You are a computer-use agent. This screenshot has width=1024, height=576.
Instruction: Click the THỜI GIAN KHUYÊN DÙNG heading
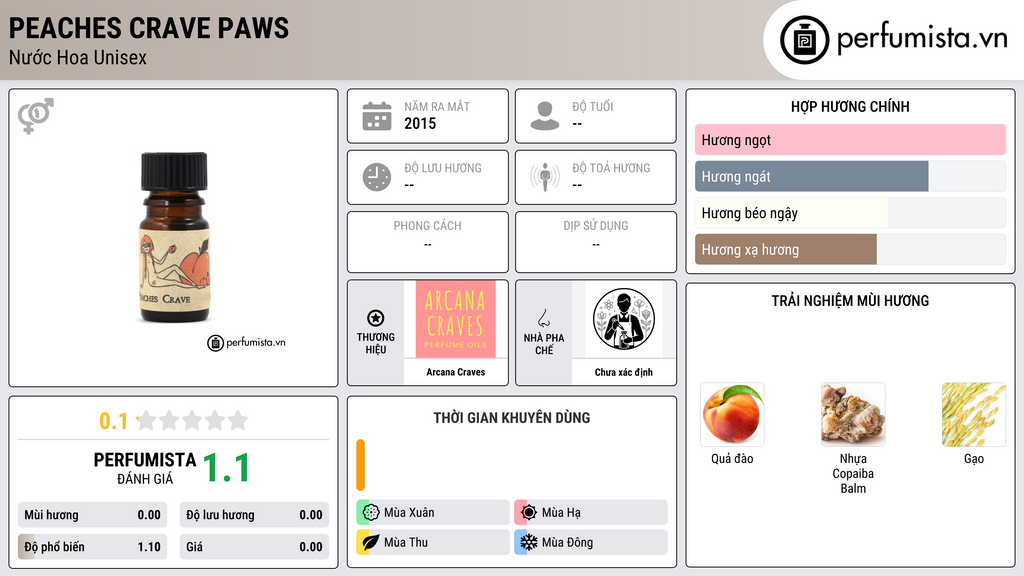[512, 418]
